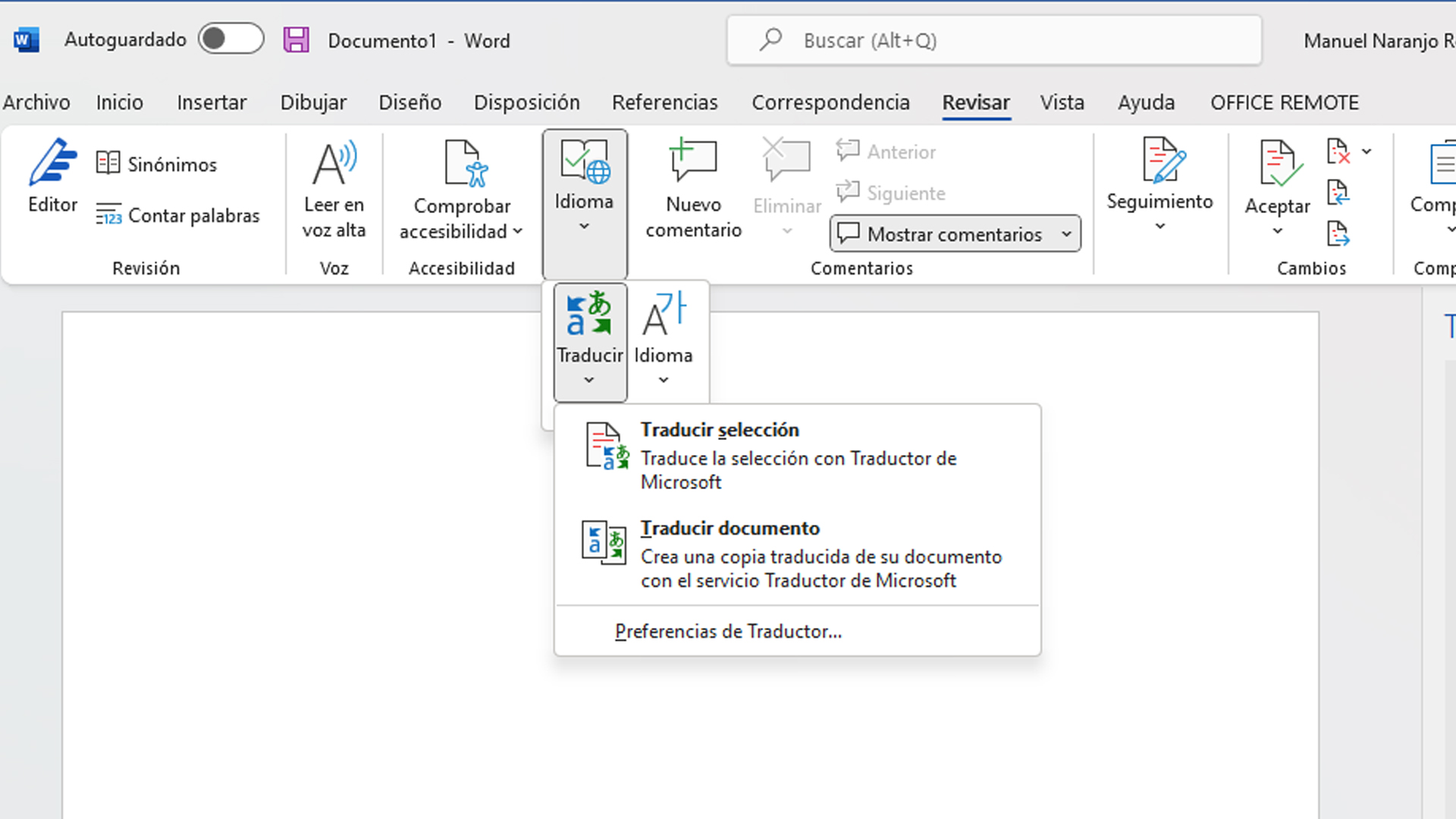This screenshot has width=1456, height=819.
Task: Click the Manuel Naranjo account name
Action: [1379, 41]
